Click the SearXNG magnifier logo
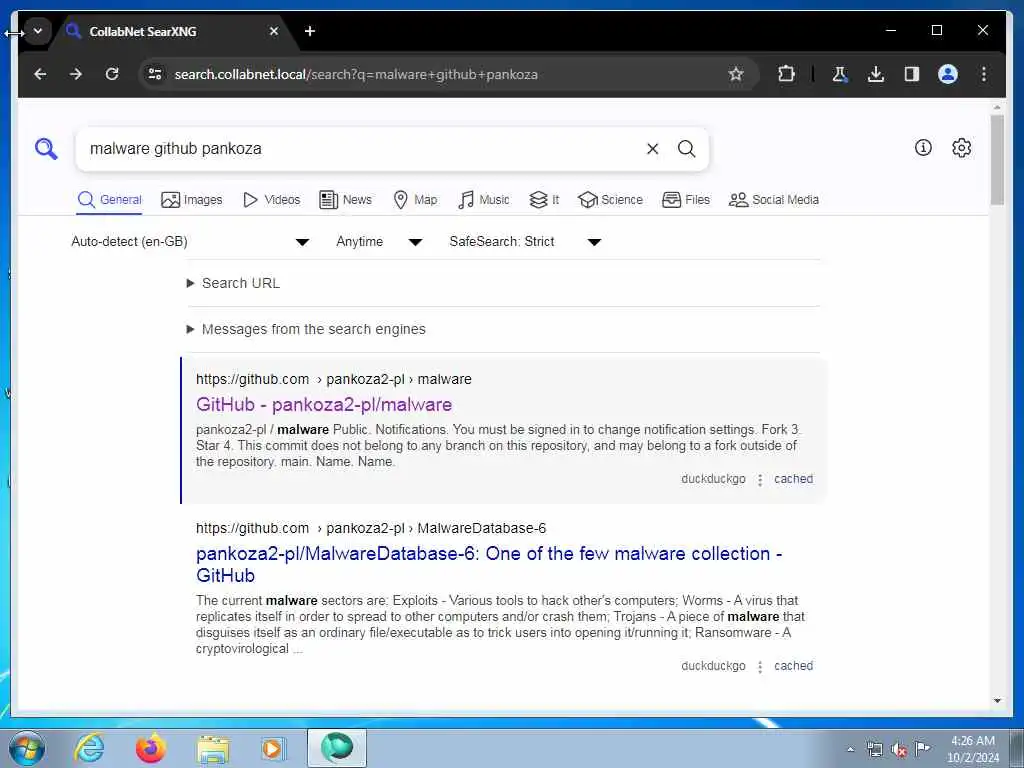 pos(46,149)
